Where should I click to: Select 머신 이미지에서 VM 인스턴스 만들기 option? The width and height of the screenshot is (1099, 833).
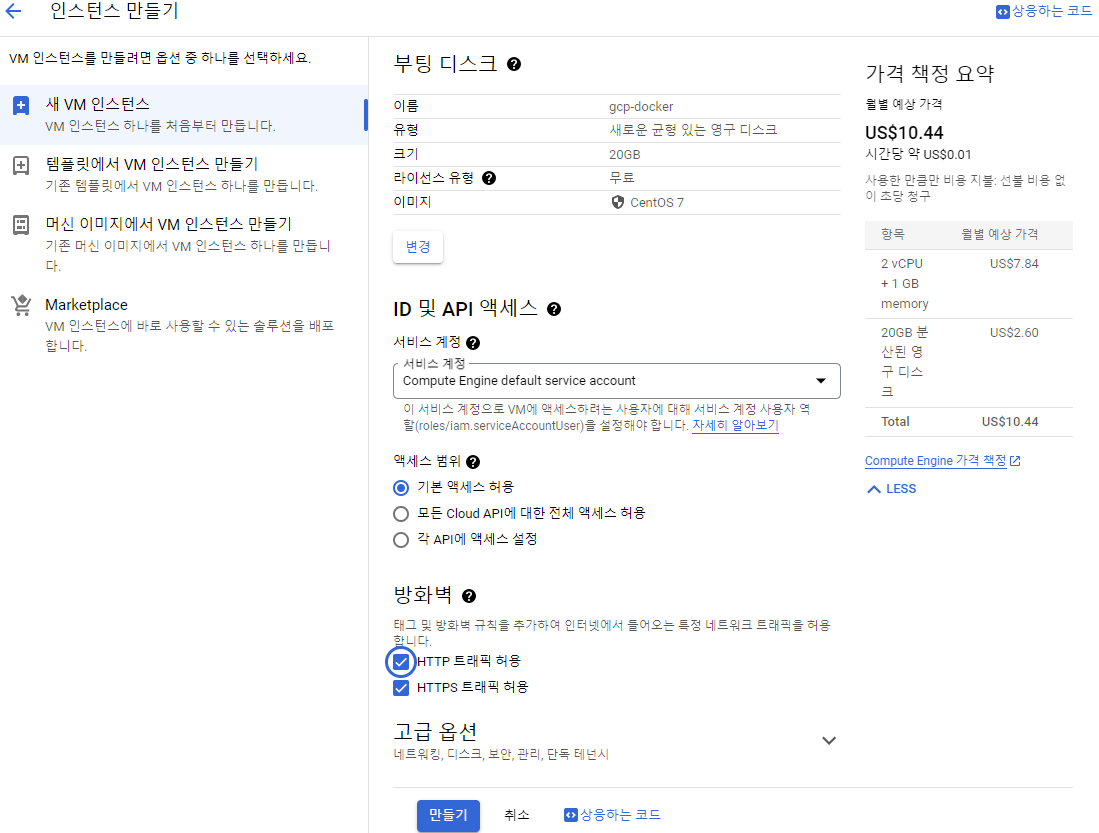184,244
